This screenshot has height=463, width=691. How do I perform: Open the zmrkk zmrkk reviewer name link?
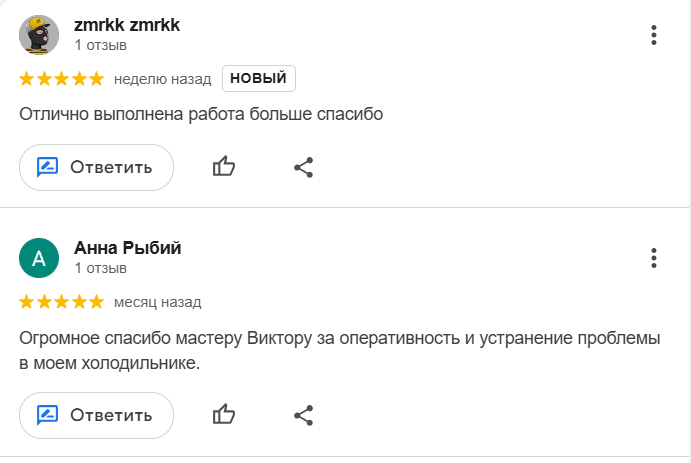click(x=127, y=25)
